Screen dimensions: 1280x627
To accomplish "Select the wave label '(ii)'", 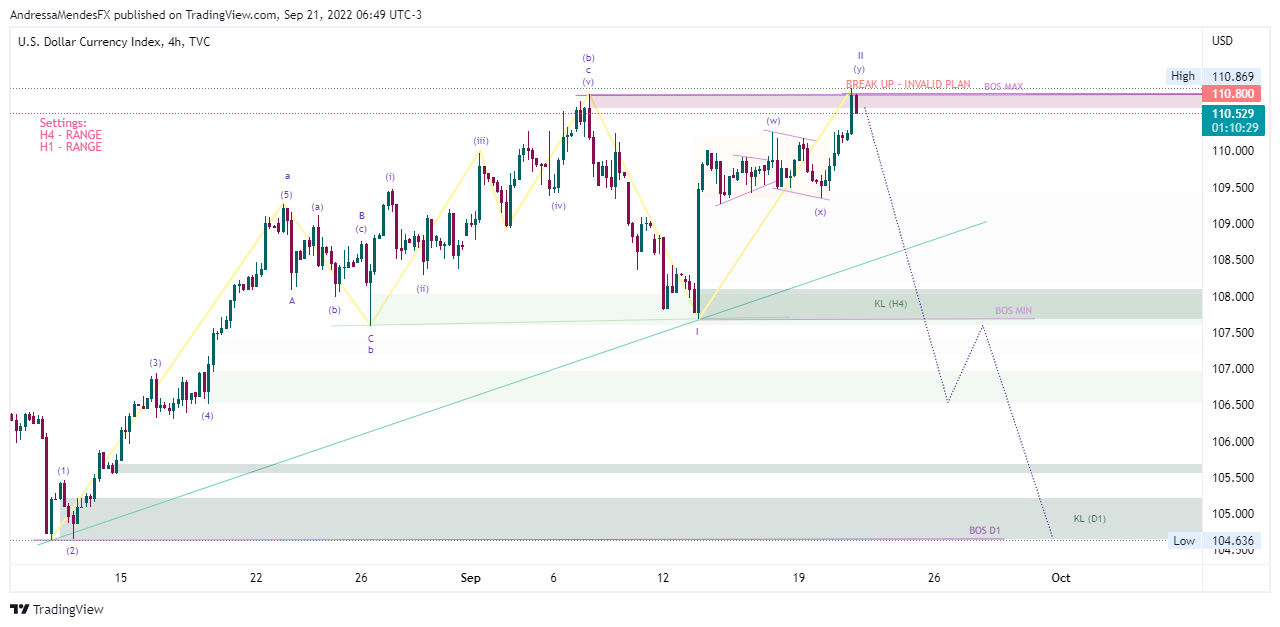I will point(423,289).
